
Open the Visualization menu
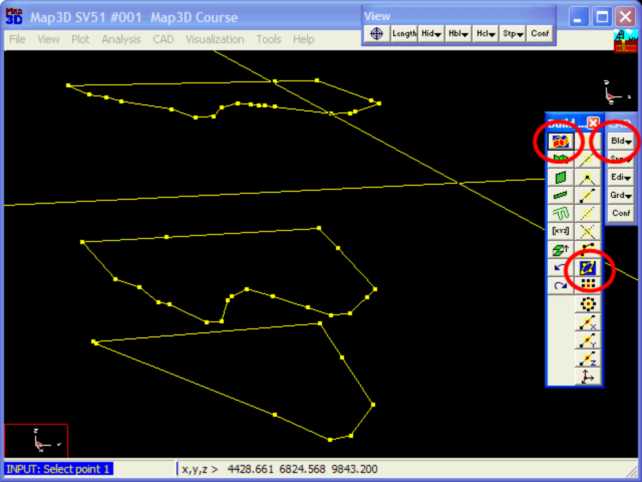[214, 39]
